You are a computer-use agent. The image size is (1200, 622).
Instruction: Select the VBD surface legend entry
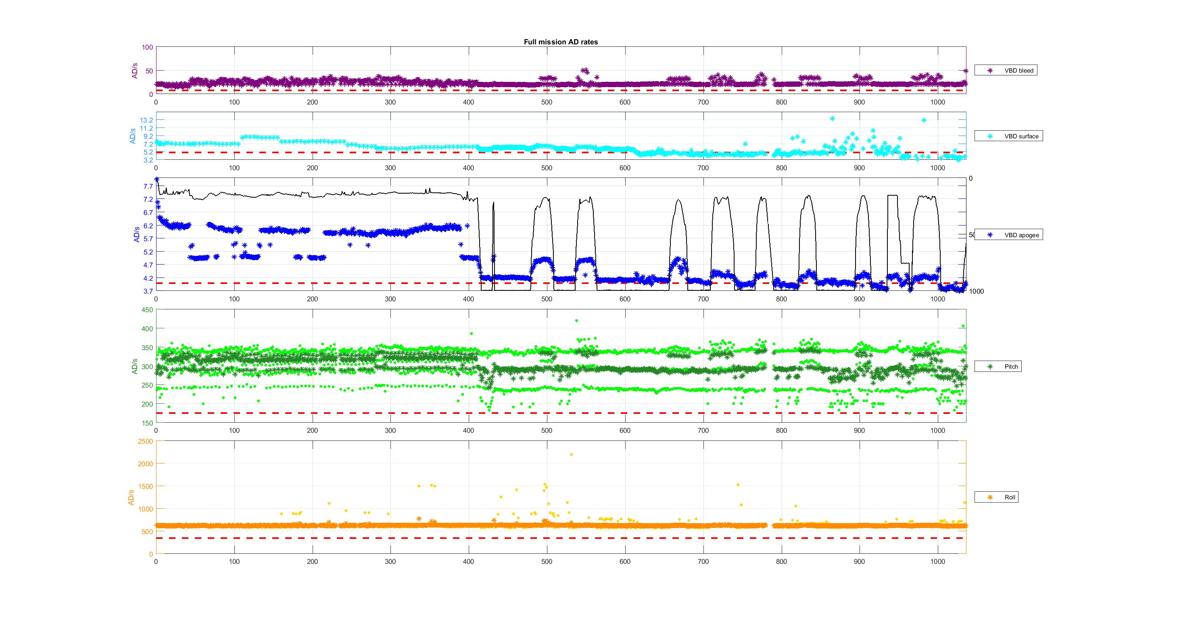pos(1010,135)
